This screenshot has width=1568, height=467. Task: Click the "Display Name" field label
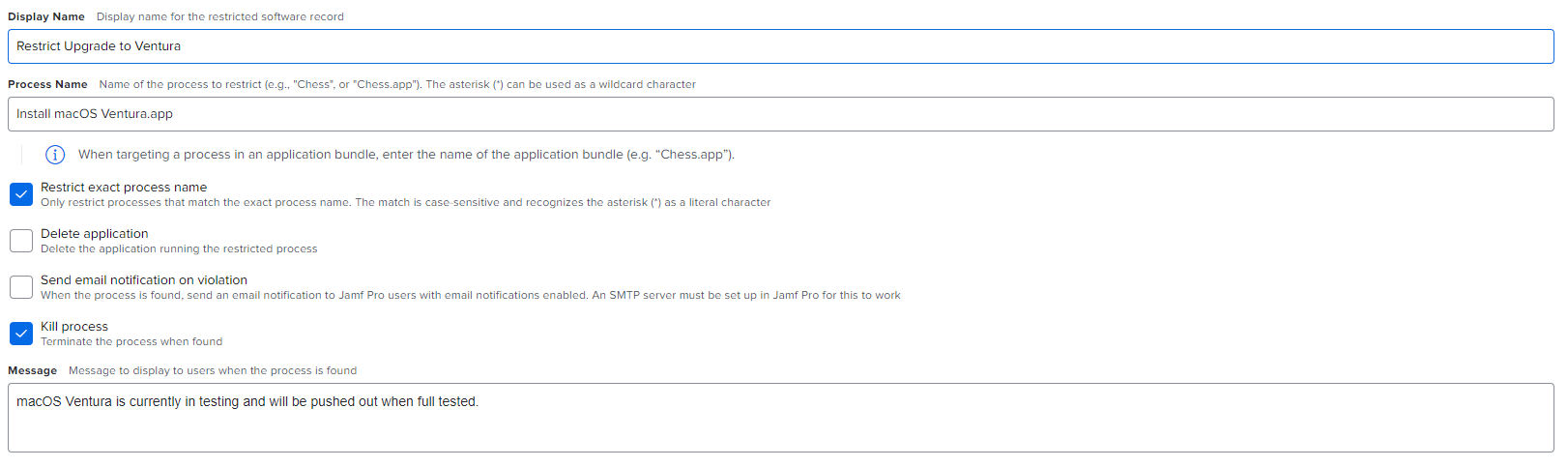[46, 16]
